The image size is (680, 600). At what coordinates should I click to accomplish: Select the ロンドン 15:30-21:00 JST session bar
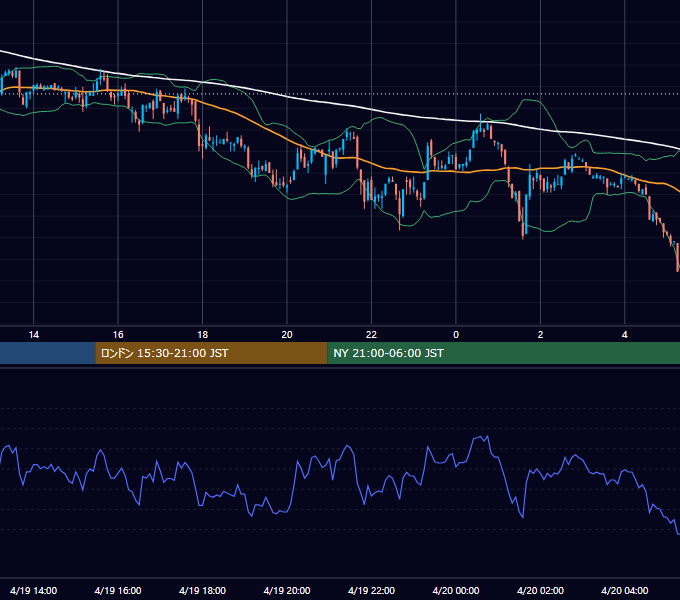[211, 353]
